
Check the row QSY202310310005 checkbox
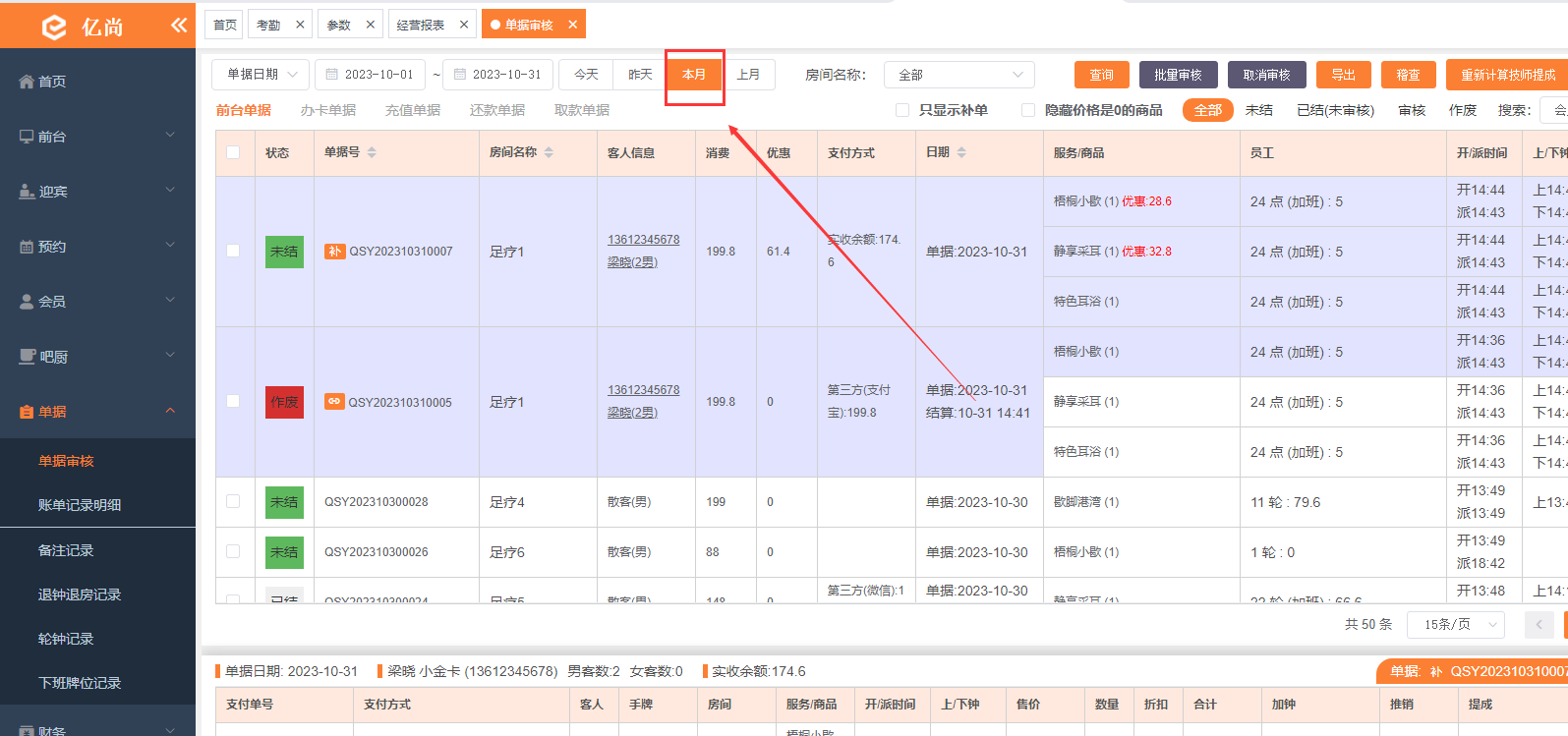(233, 401)
